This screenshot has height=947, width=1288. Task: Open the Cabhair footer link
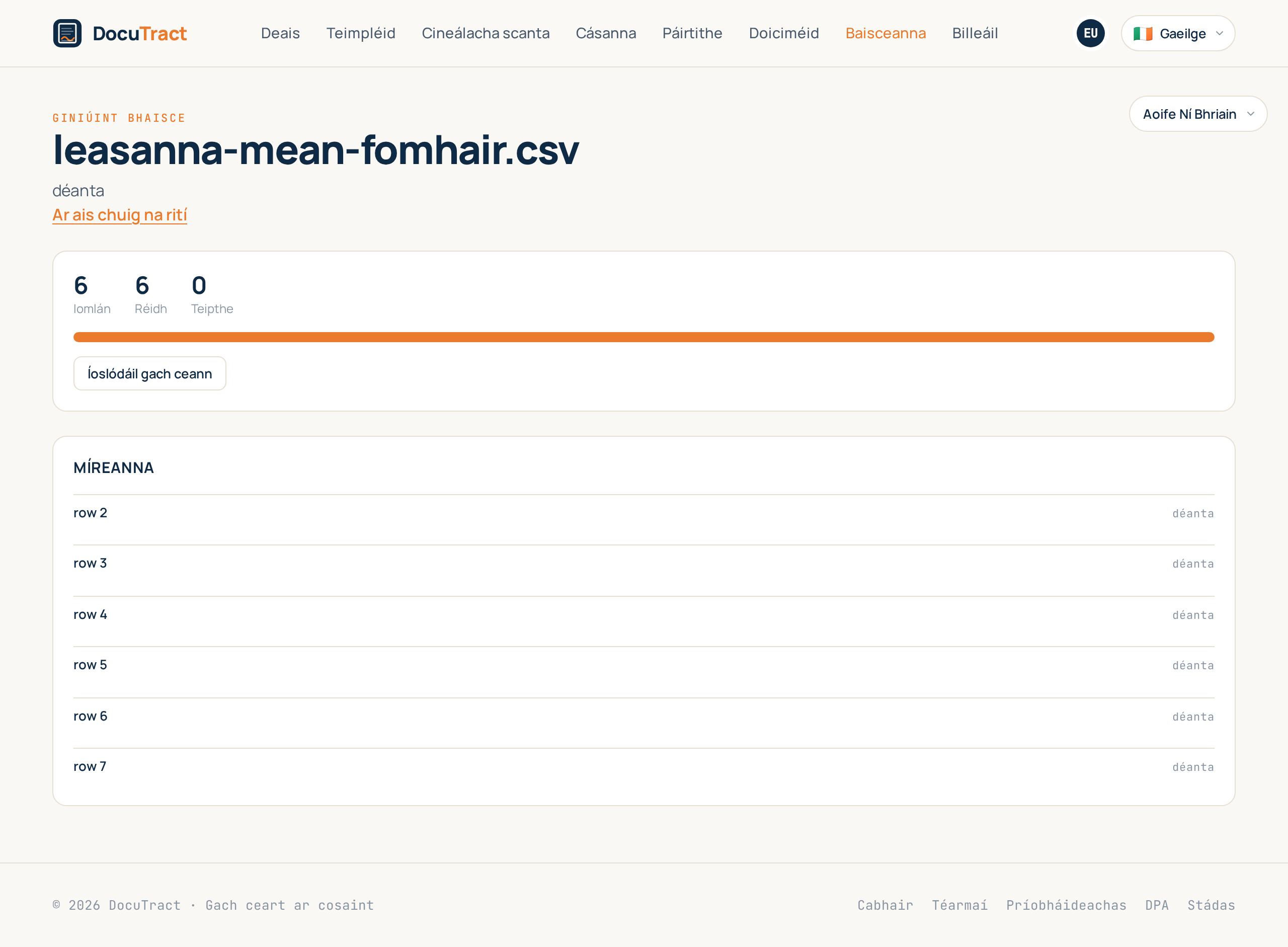pyautogui.click(x=885, y=905)
